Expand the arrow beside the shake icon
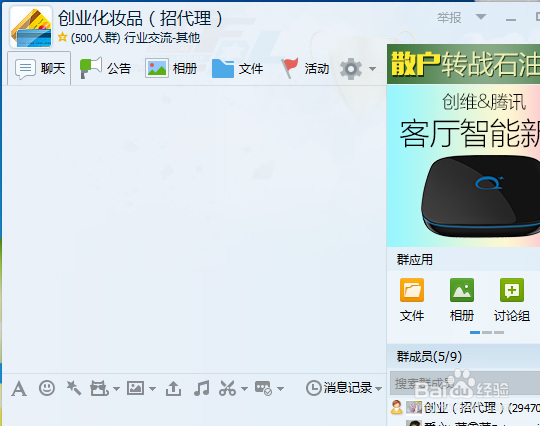This screenshot has width=540, height=426. tap(116, 389)
